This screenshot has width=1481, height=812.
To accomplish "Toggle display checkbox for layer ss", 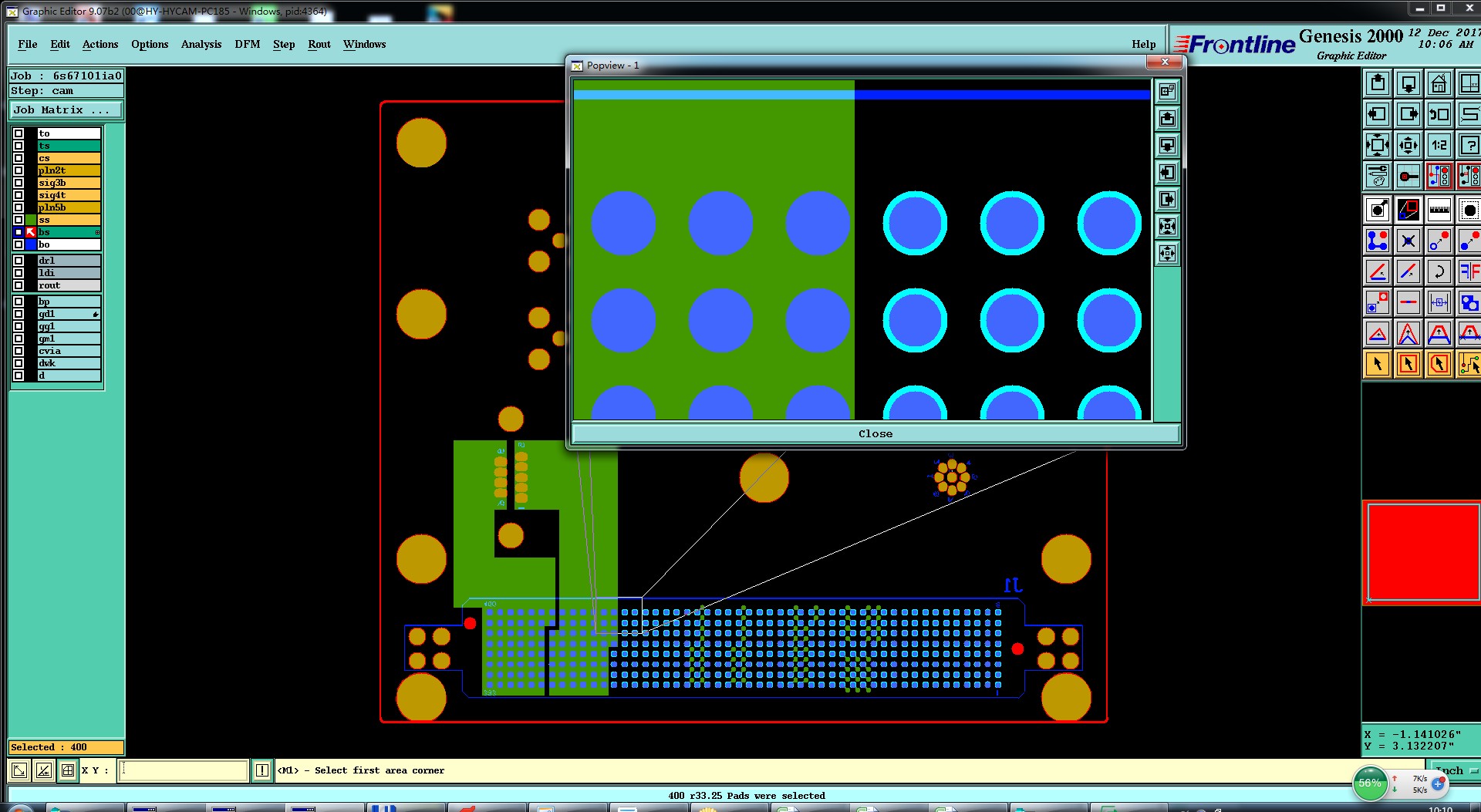I will (19, 220).
